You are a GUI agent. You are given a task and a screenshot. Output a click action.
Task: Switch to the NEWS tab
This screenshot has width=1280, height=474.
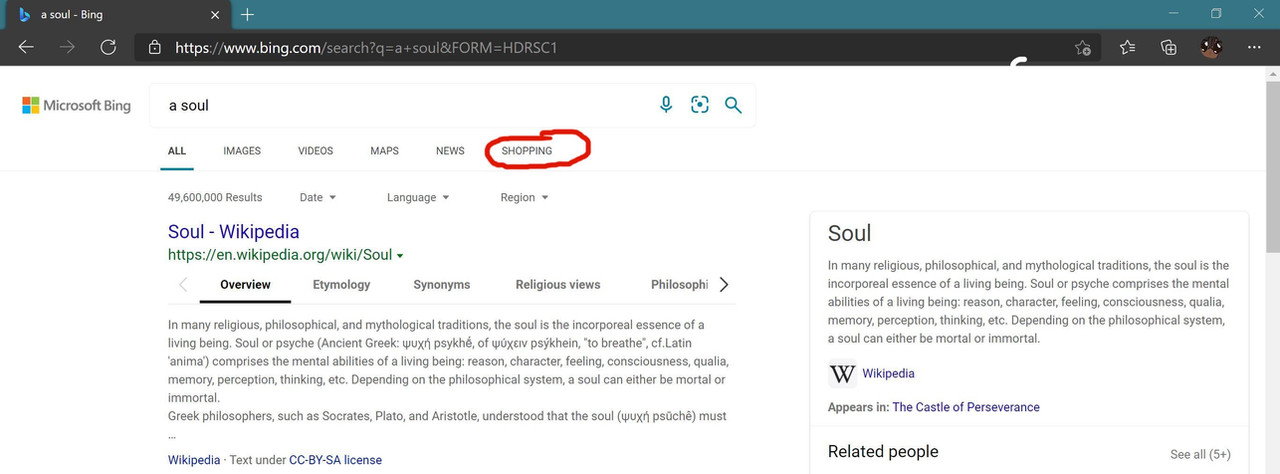tap(450, 151)
